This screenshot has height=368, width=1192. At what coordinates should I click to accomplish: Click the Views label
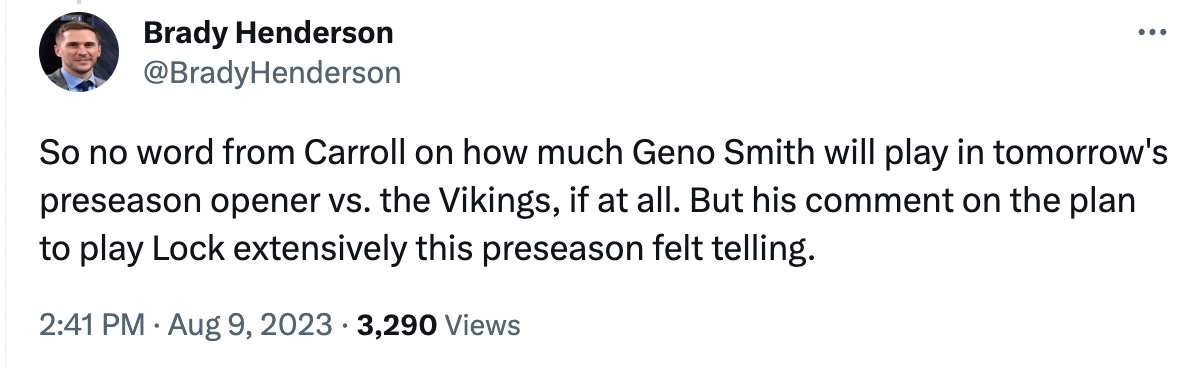click(x=483, y=325)
